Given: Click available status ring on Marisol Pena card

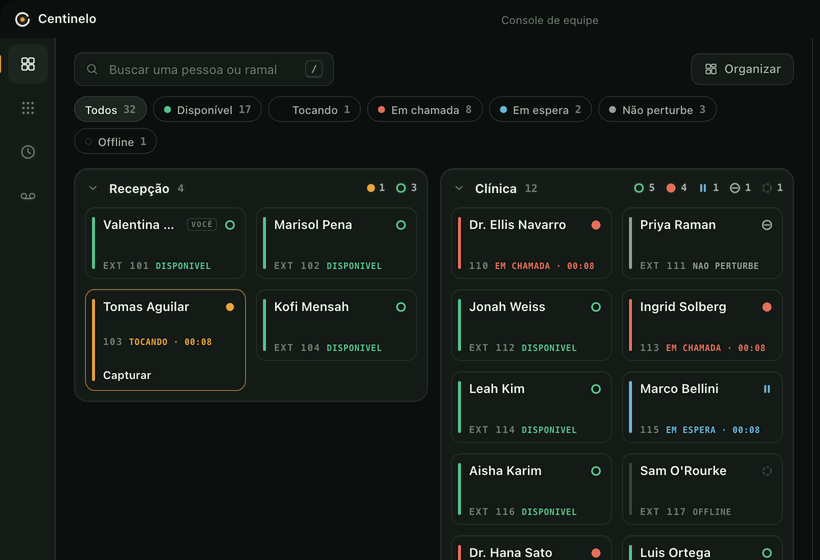Looking at the screenshot, I should [401, 225].
